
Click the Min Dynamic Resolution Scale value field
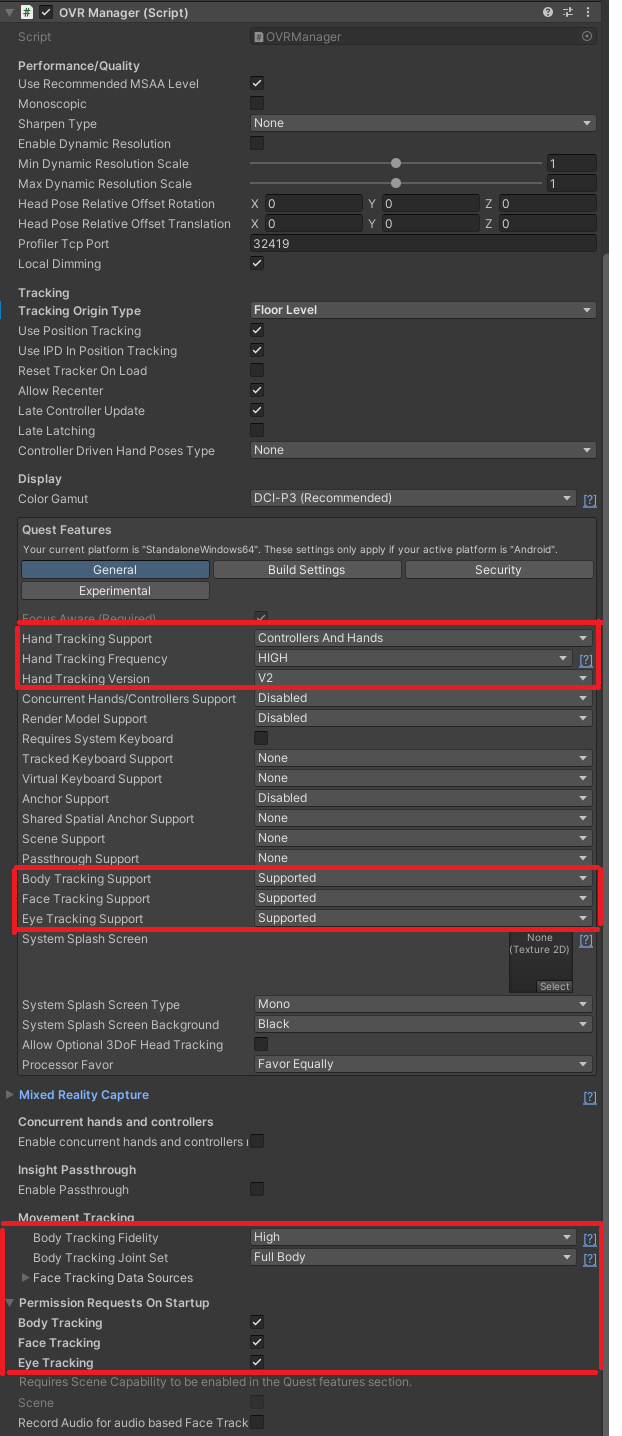(572, 163)
